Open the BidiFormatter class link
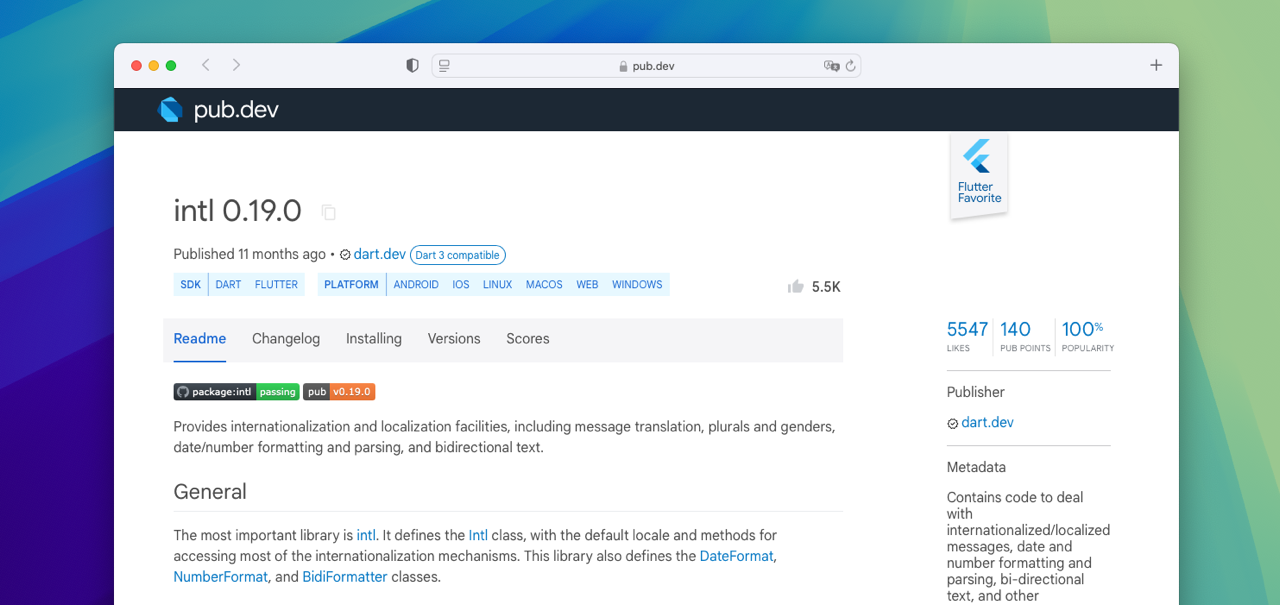The image size is (1280, 605). tap(344, 577)
